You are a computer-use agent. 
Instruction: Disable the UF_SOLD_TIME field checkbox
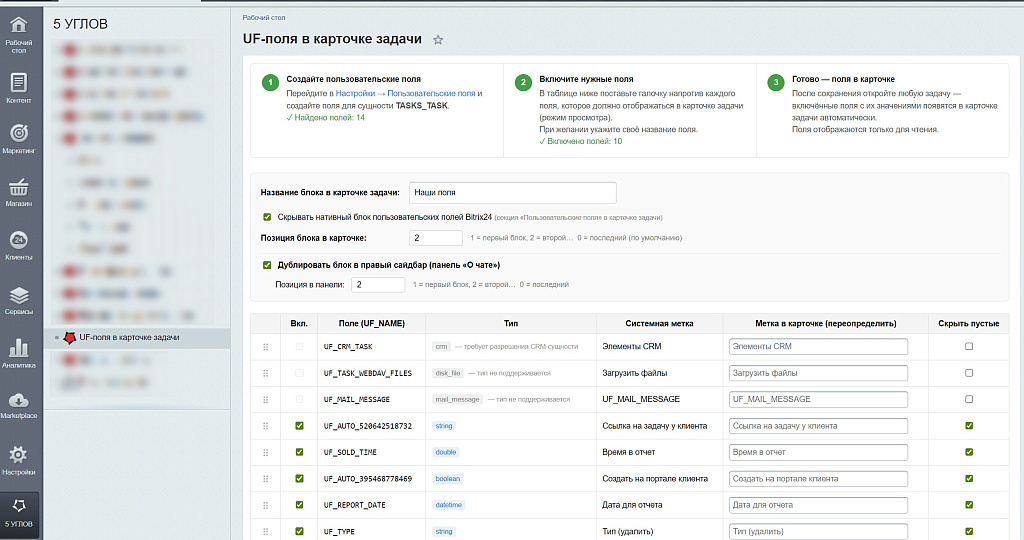[x=299, y=452]
